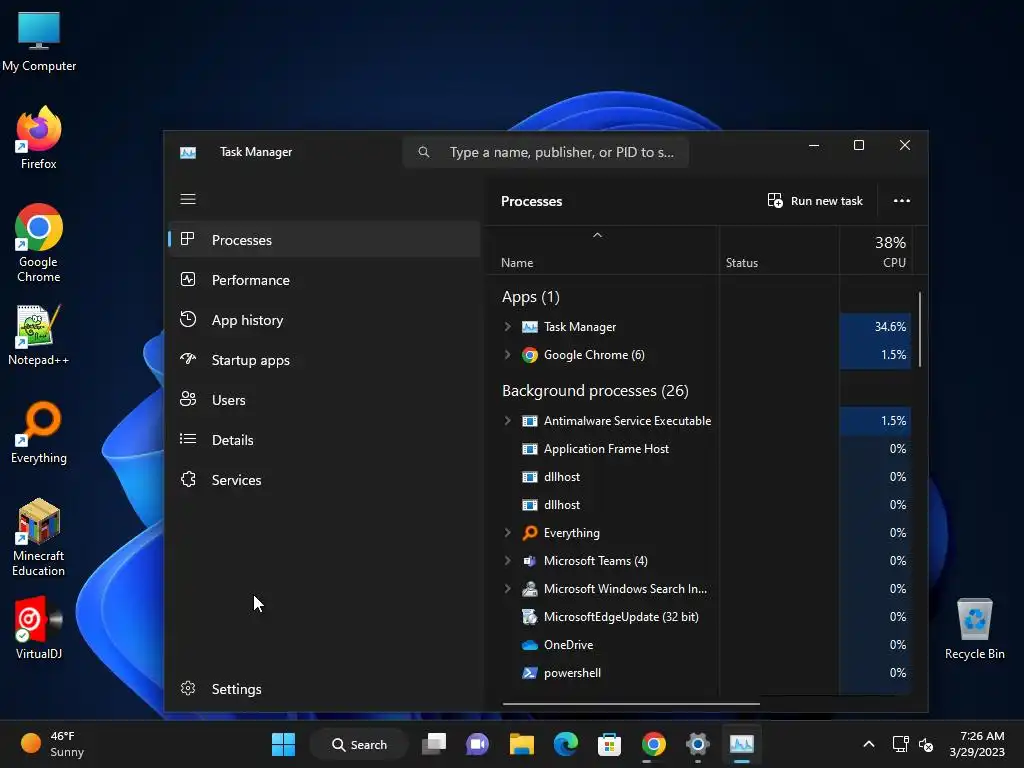Screen dimensions: 1024x768
Task: Select the MicrosoftEdgeUpdate (32 bit) process
Action: point(699,616)
